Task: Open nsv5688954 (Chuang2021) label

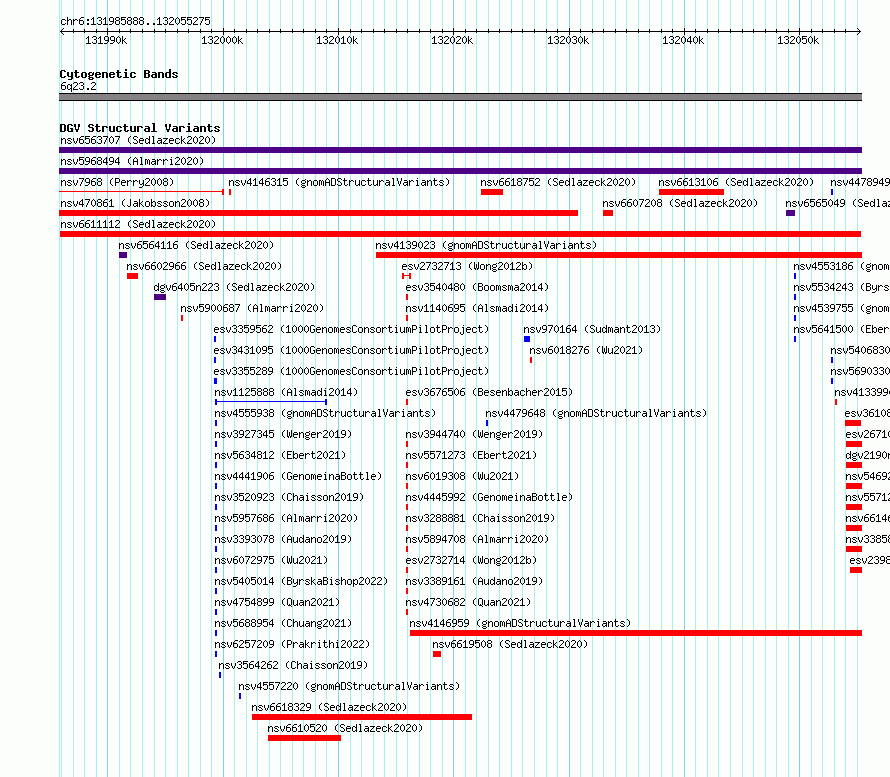Action: coord(283,623)
